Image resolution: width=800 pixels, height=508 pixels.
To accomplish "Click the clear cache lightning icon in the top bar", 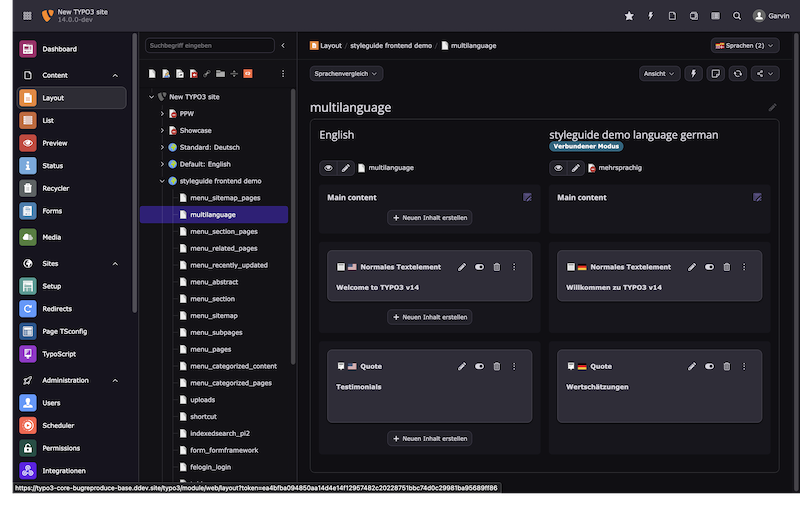I will (651, 16).
